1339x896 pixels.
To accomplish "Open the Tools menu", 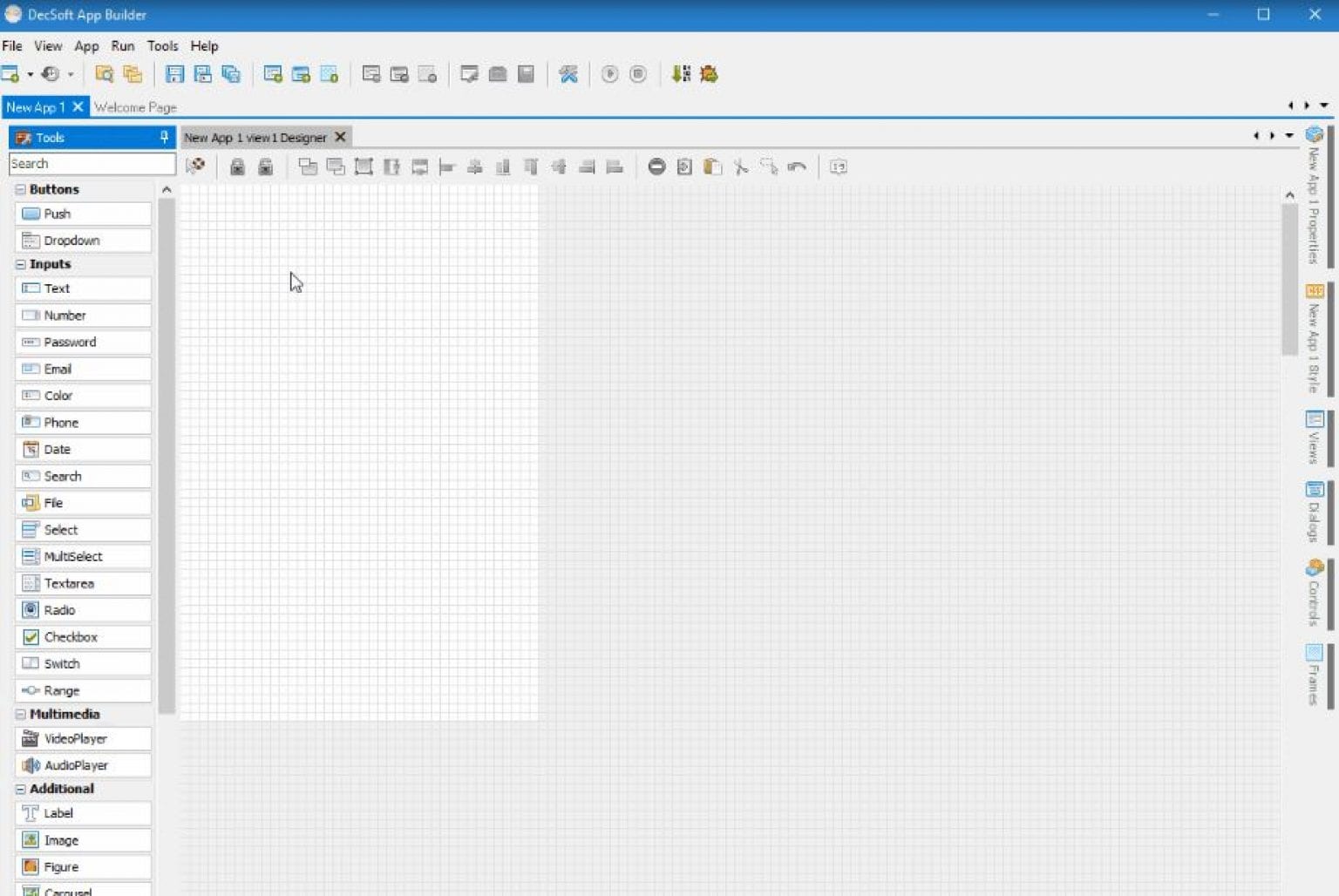I will pyautogui.click(x=162, y=45).
